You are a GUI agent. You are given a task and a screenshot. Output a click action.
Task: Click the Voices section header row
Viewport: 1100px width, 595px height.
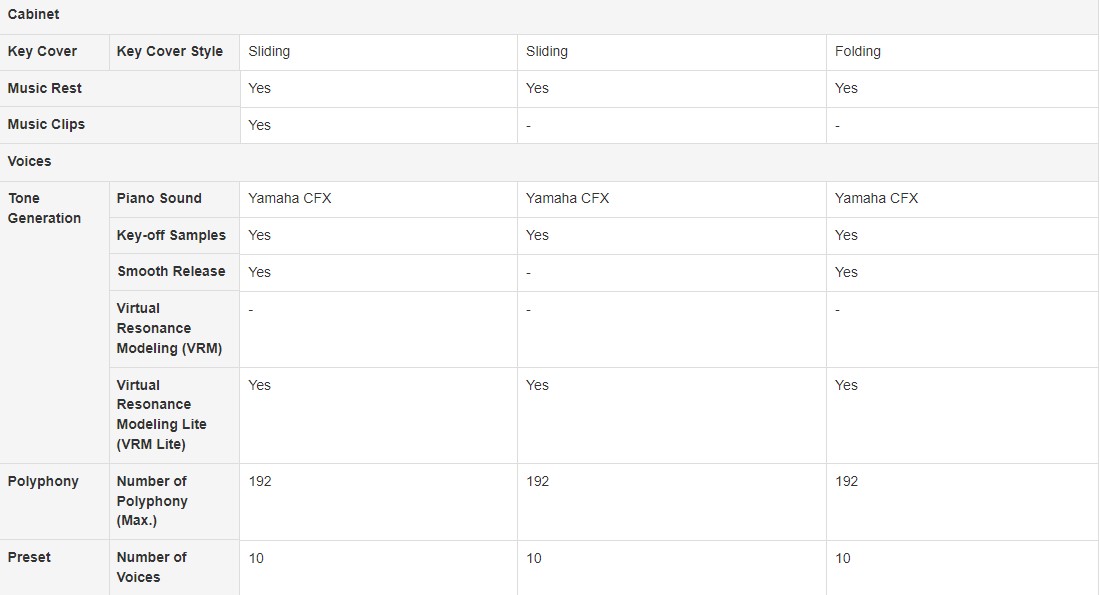30,161
